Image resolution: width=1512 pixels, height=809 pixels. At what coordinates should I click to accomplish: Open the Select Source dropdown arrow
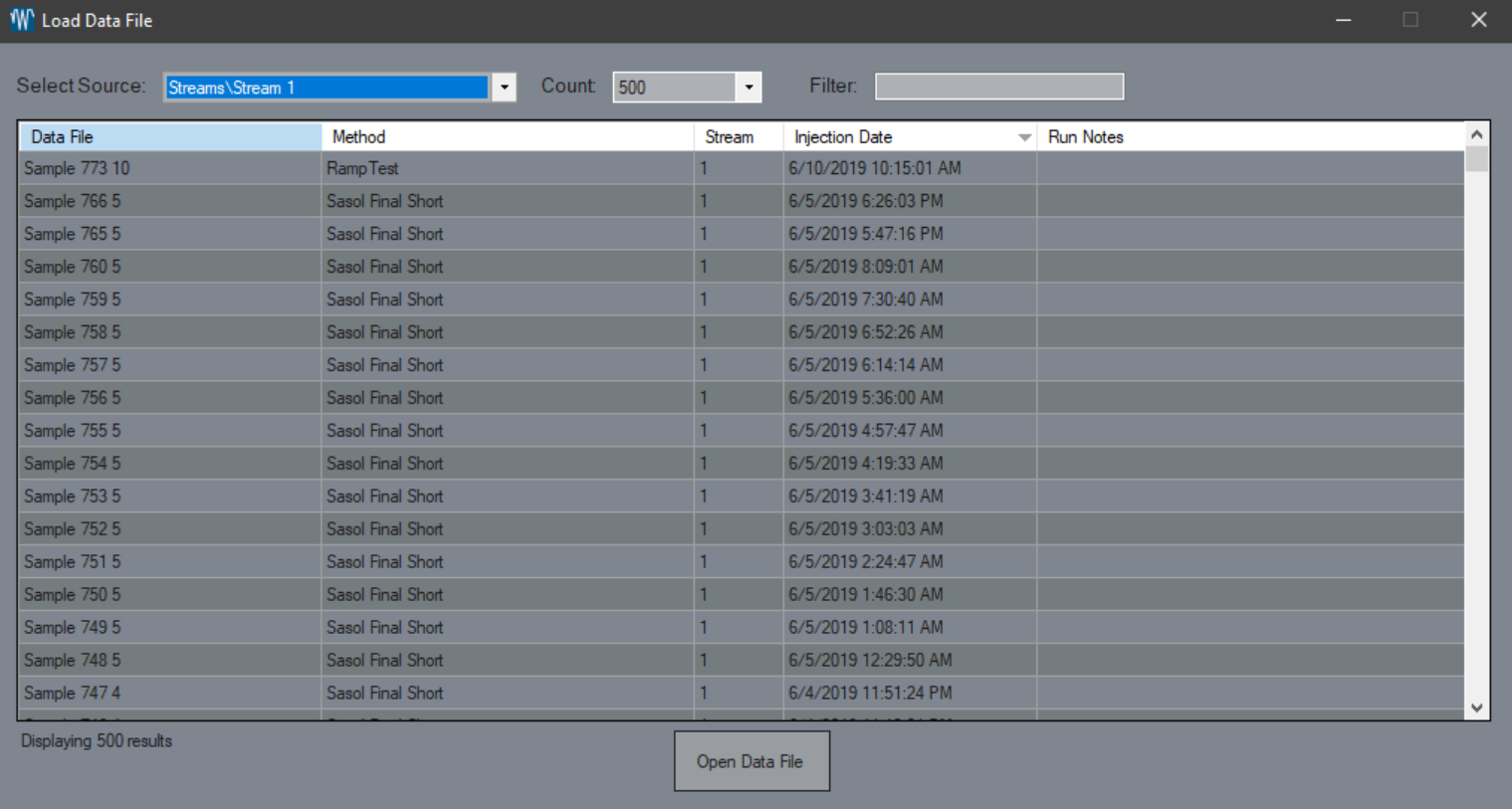504,88
